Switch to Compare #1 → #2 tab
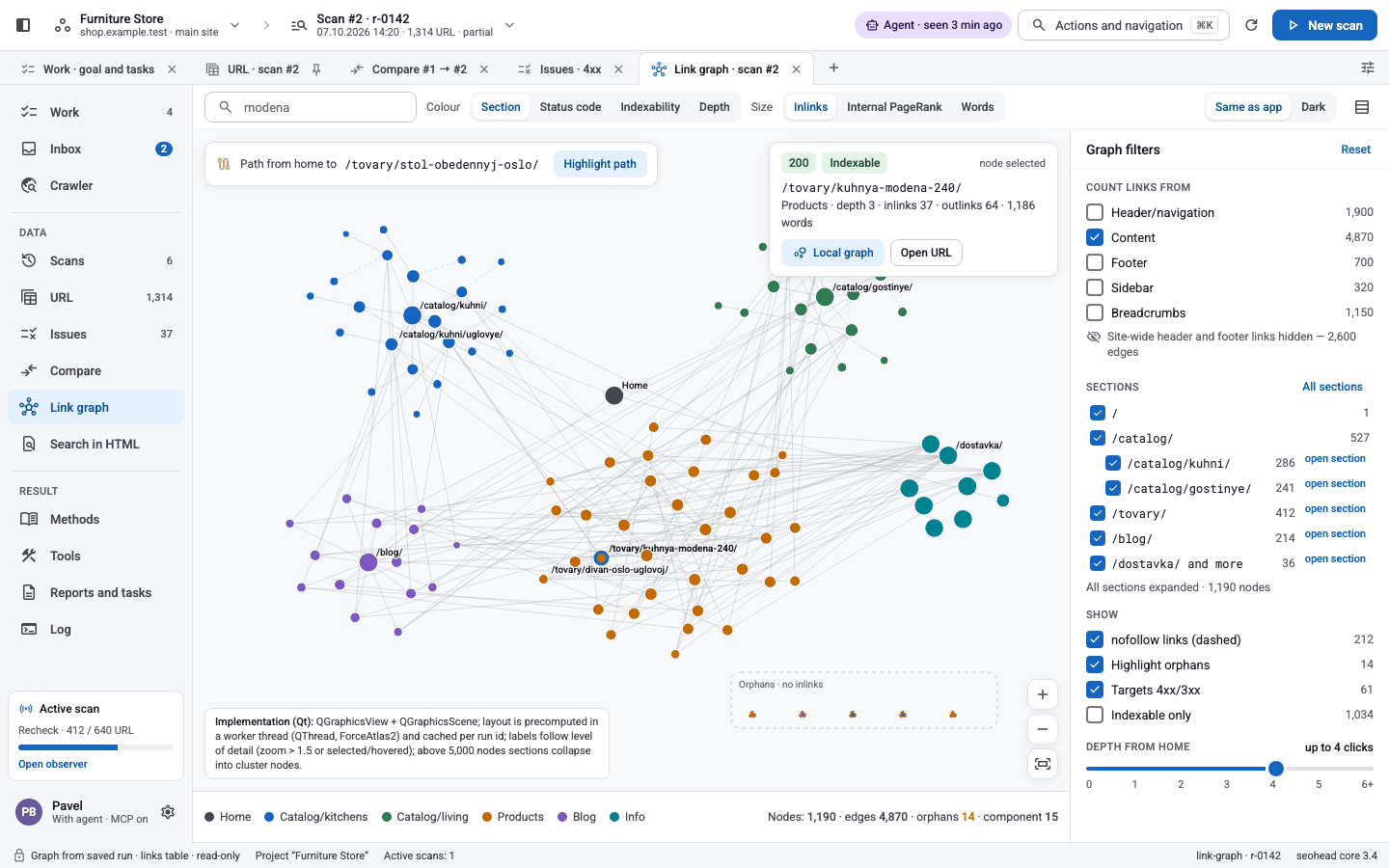This screenshot has width=1389, height=868. pyautogui.click(x=420, y=69)
